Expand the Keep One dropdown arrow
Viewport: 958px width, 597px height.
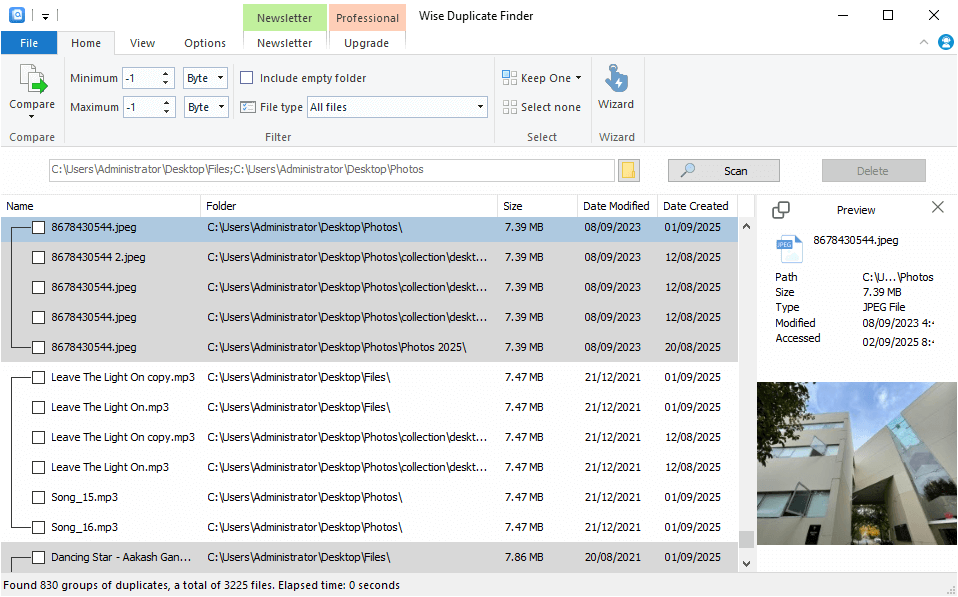[578, 78]
